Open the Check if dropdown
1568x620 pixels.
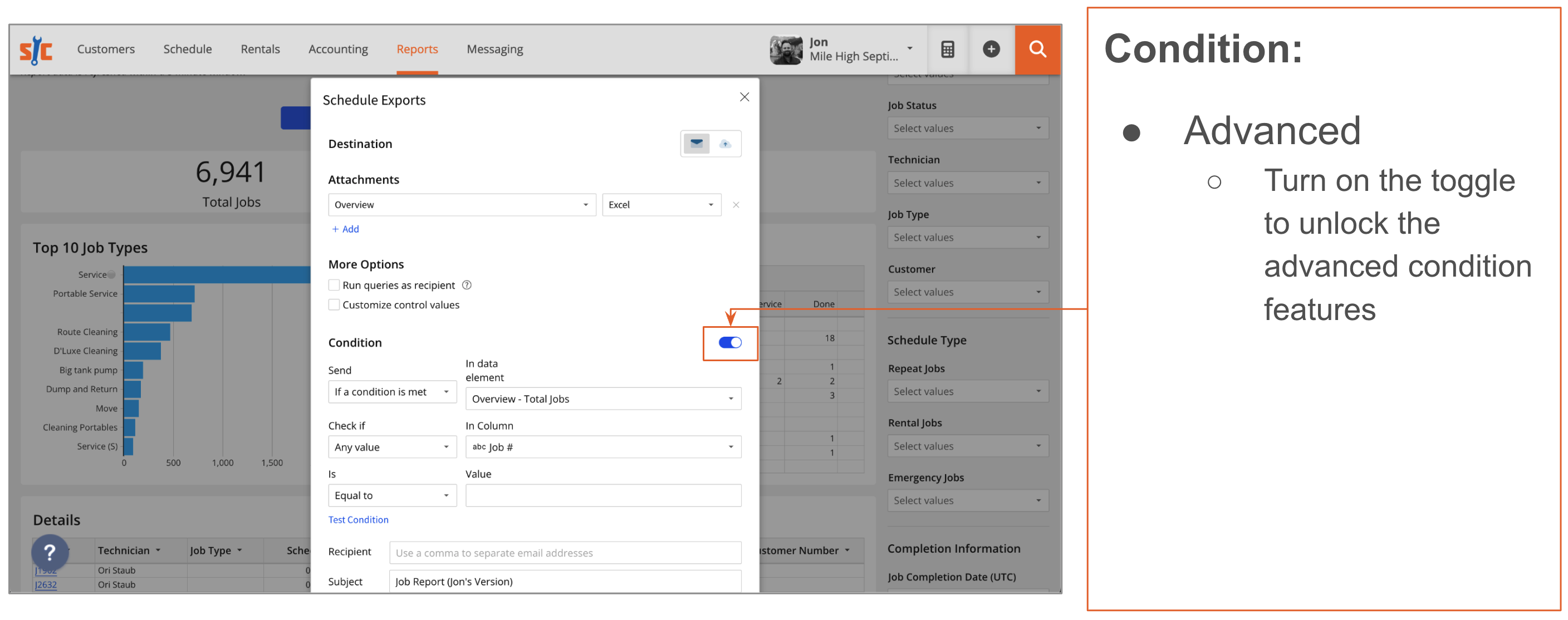pos(392,447)
